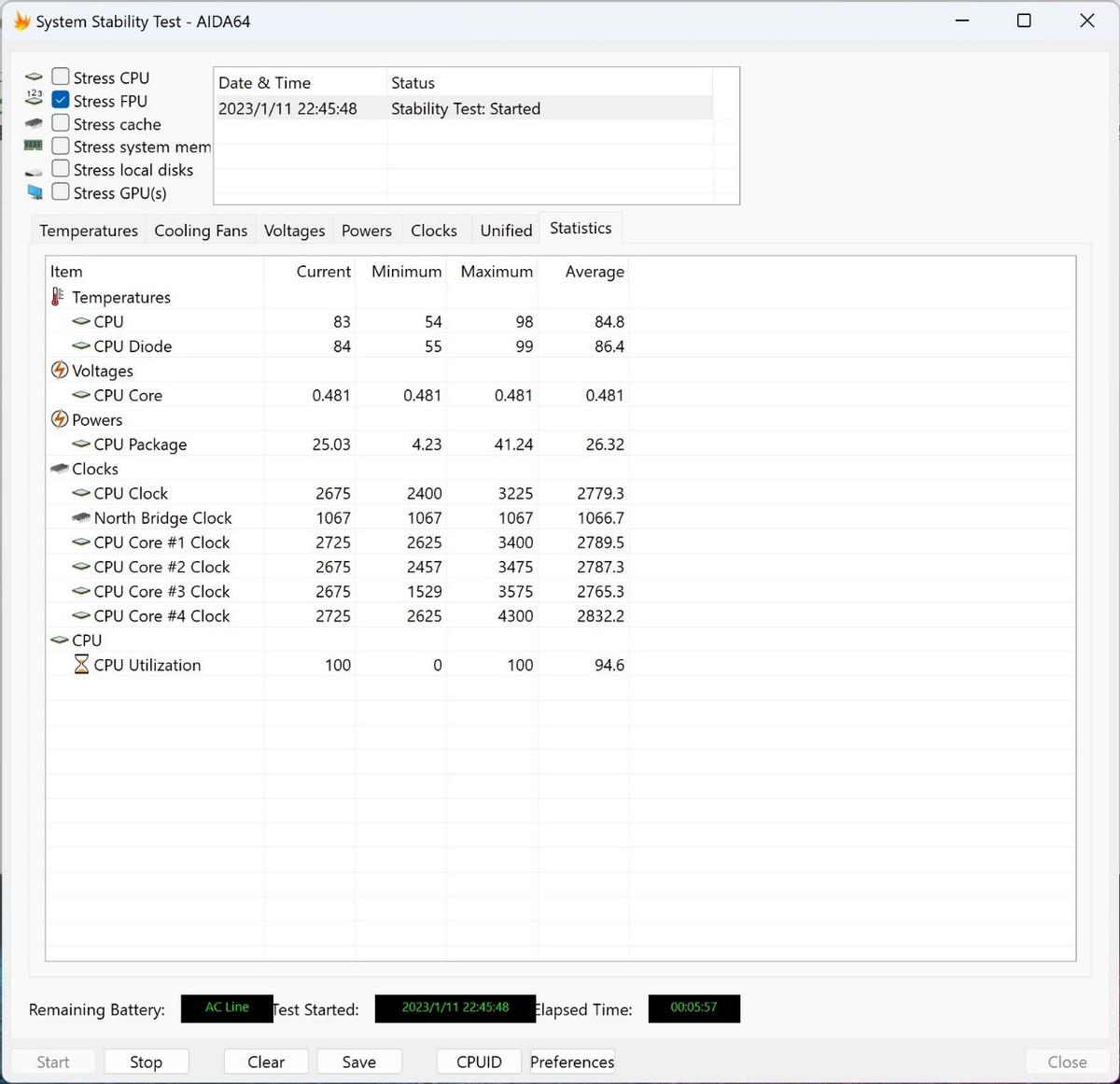Click the Minimum column header
1120x1084 pixels.
pyautogui.click(x=401, y=272)
